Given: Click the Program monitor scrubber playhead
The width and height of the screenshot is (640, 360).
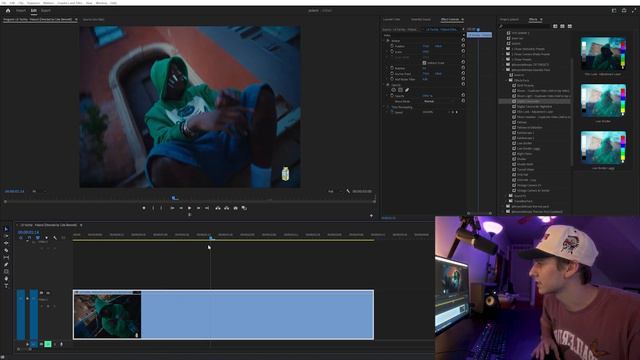Looking at the screenshot, I should pos(174,198).
